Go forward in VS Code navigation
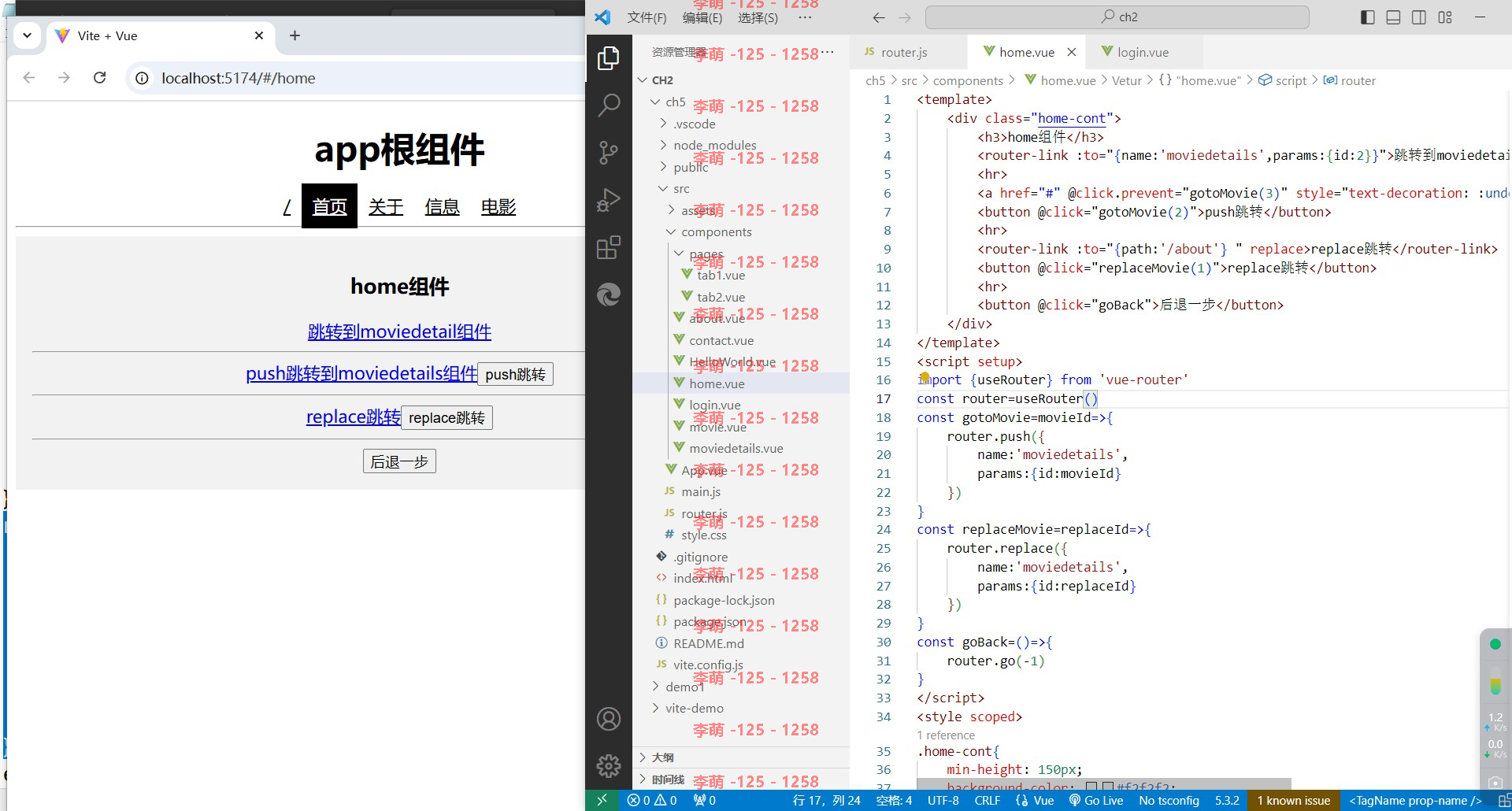1512x811 pixels. coord(905,17)
